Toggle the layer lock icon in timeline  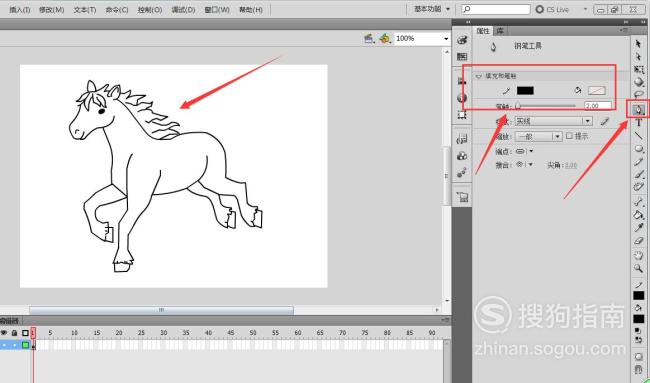point(15,332)
